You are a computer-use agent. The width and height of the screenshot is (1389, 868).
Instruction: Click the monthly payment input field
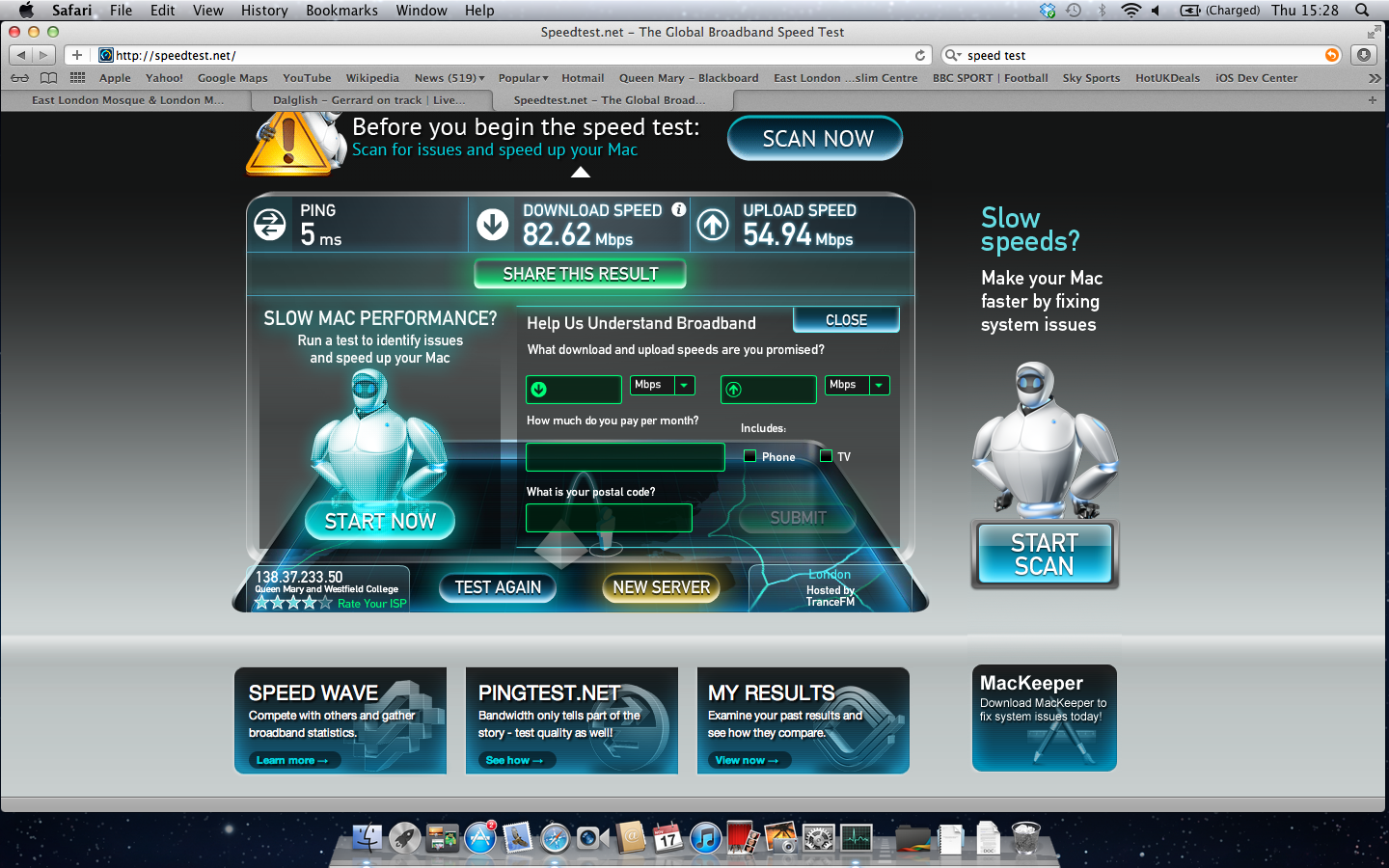pyautogui.click(x=625, y=457)
